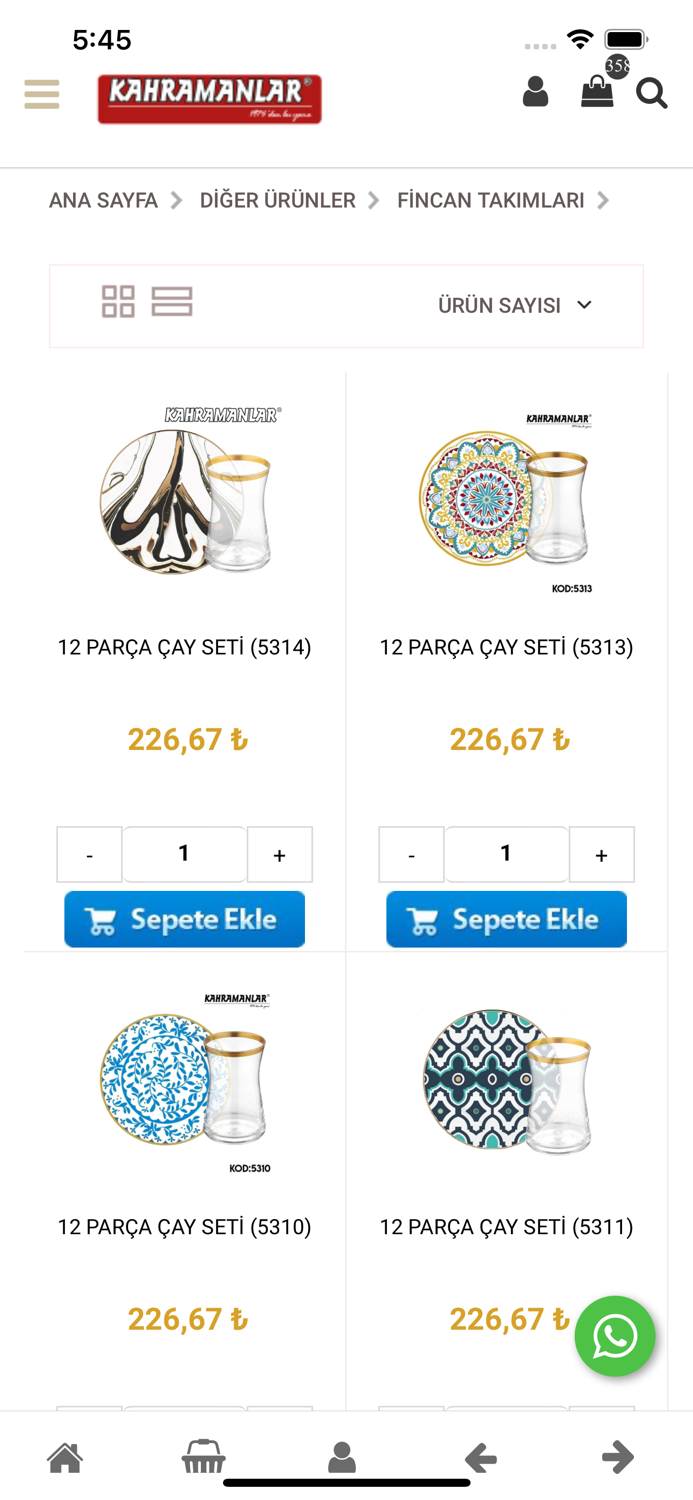Open the search function
The image size is (693, 1500).
click(651, 93)
